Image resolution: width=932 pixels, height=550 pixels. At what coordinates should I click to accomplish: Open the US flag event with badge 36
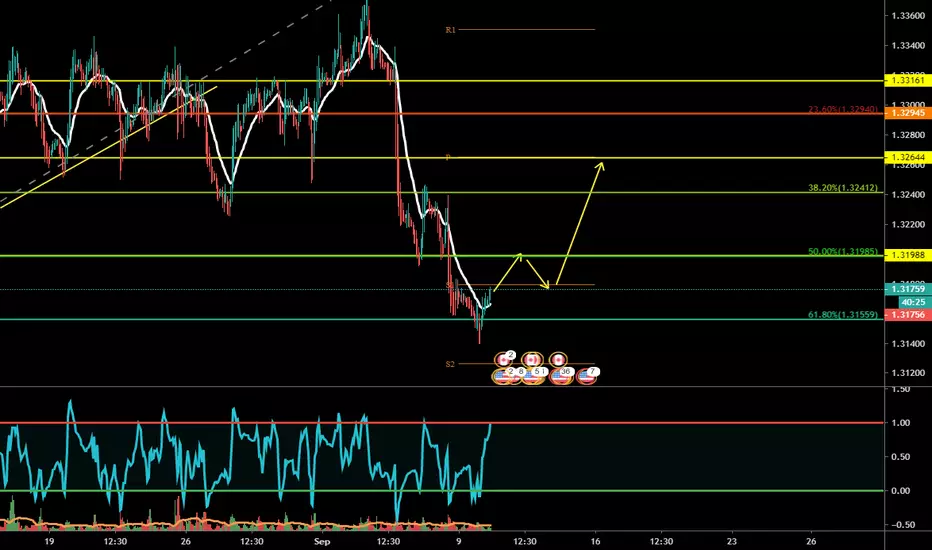pos(562,376)
